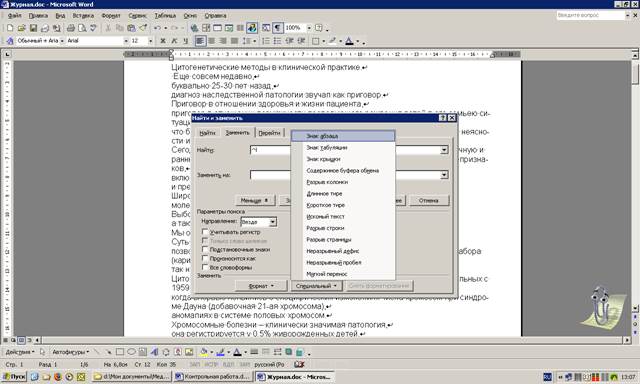Click the Numbered list icon

click(x=266, y=41)
